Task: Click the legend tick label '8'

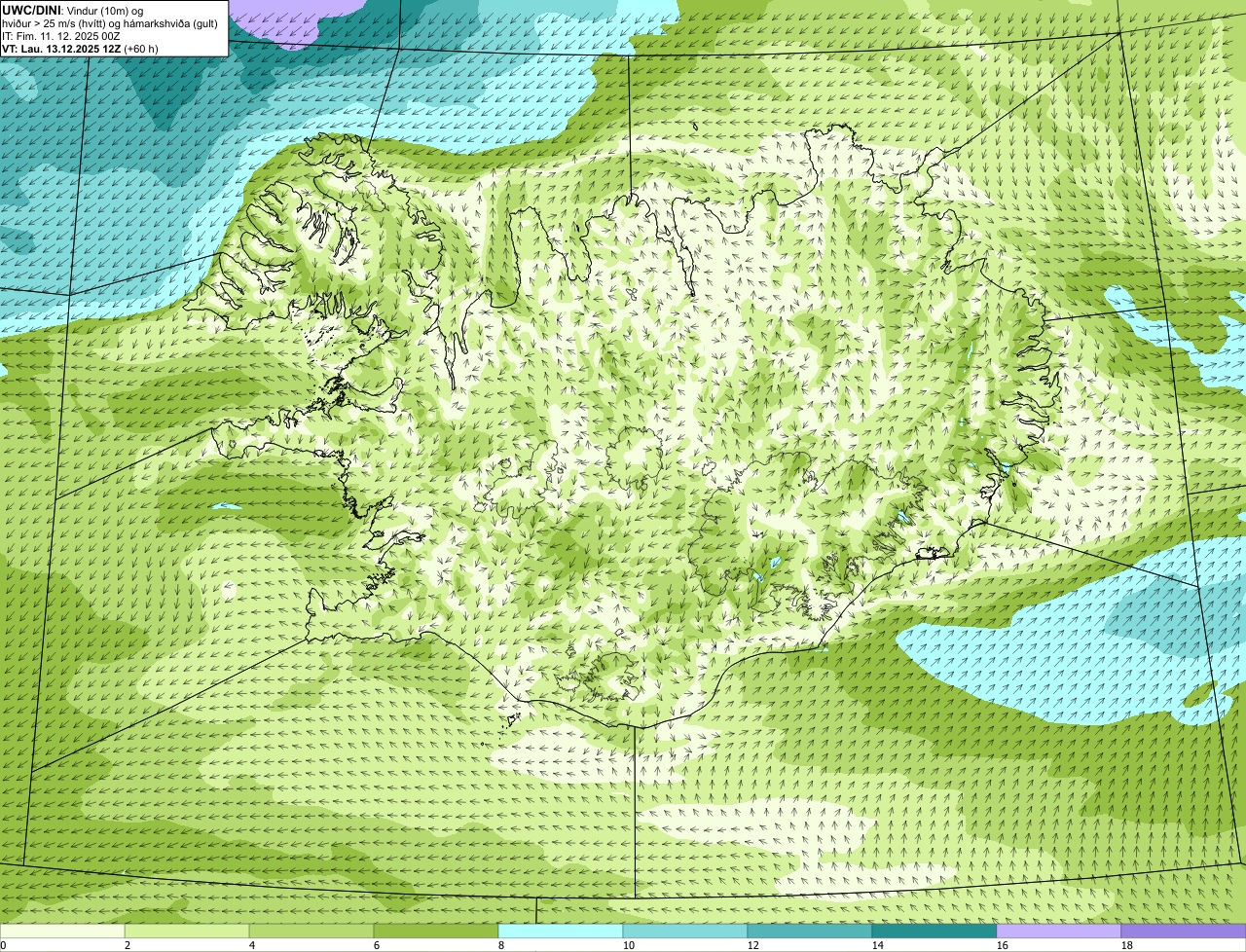Action: (x=501, y=945)
